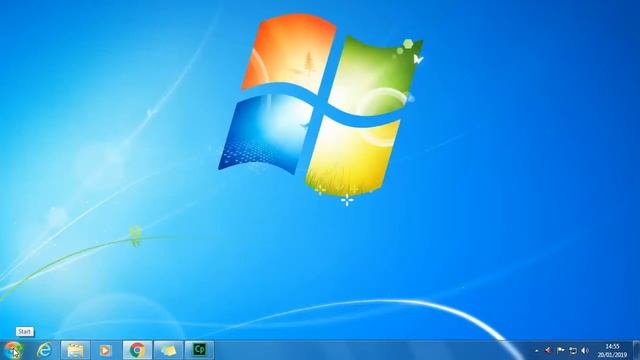The width and height of the screenshot is (640, 360).
Task: Launch Windows Media Player from taskbar
Action: (x=106, y=350)
